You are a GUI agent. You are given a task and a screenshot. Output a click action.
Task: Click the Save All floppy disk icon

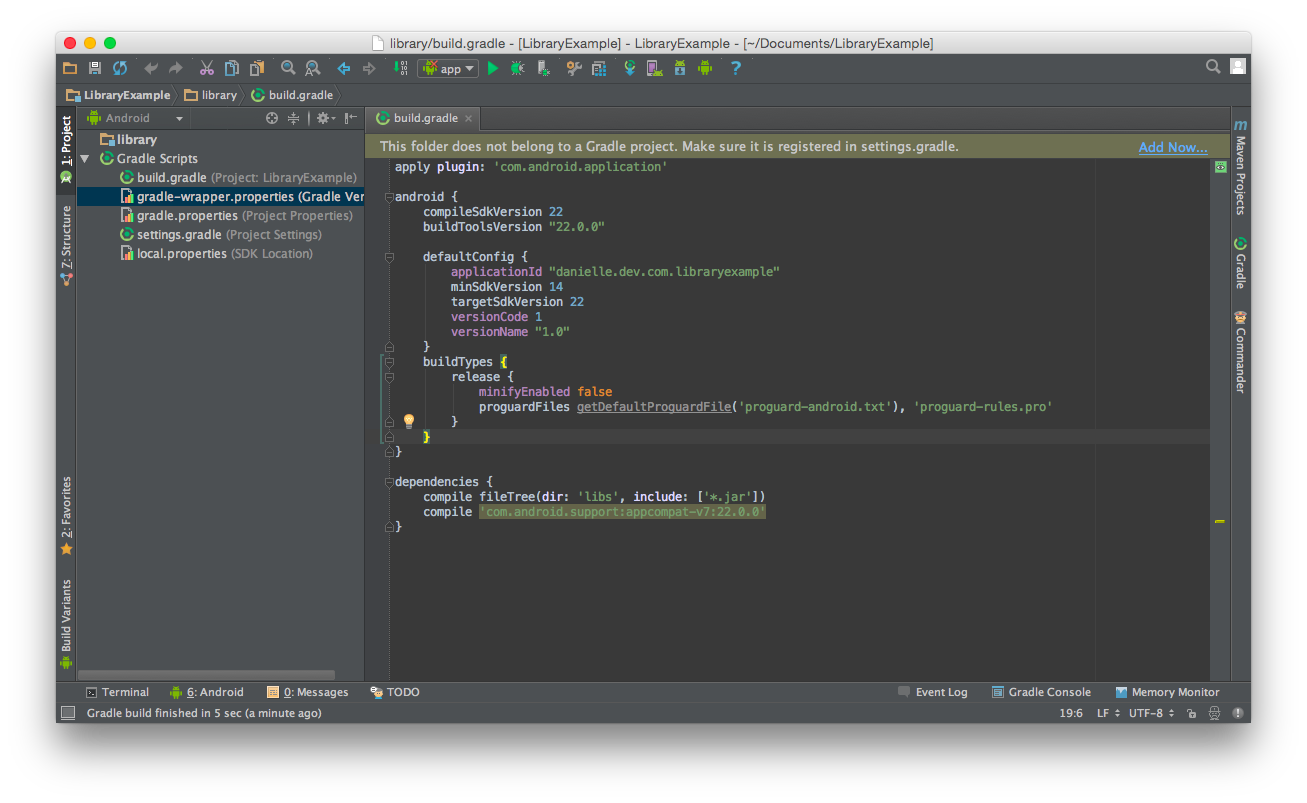pos(95,68)
